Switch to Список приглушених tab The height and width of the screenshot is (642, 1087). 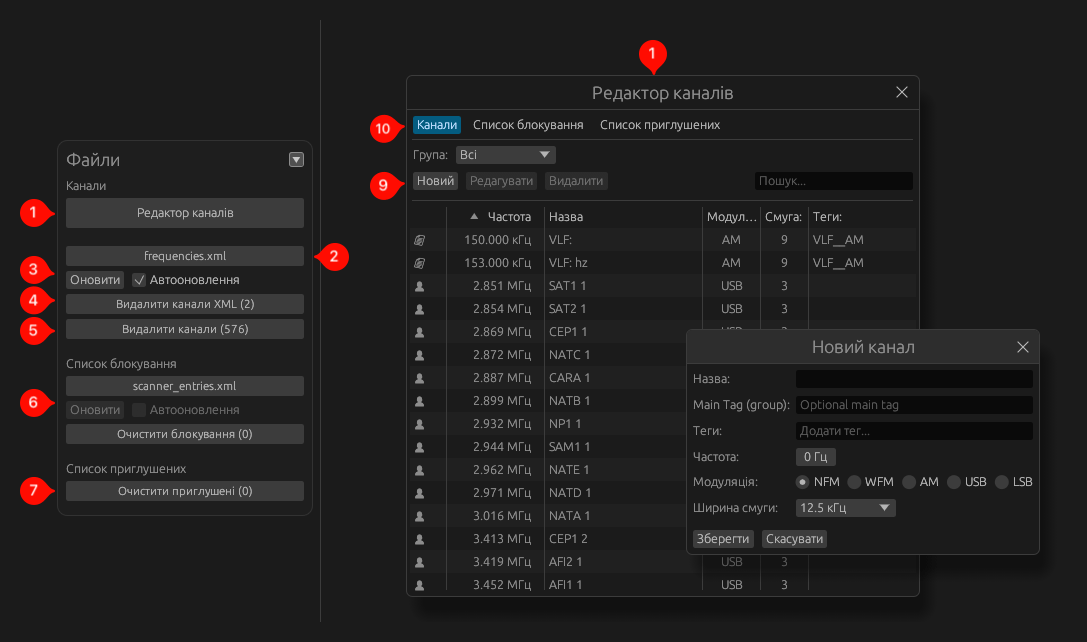pos(660,125)
